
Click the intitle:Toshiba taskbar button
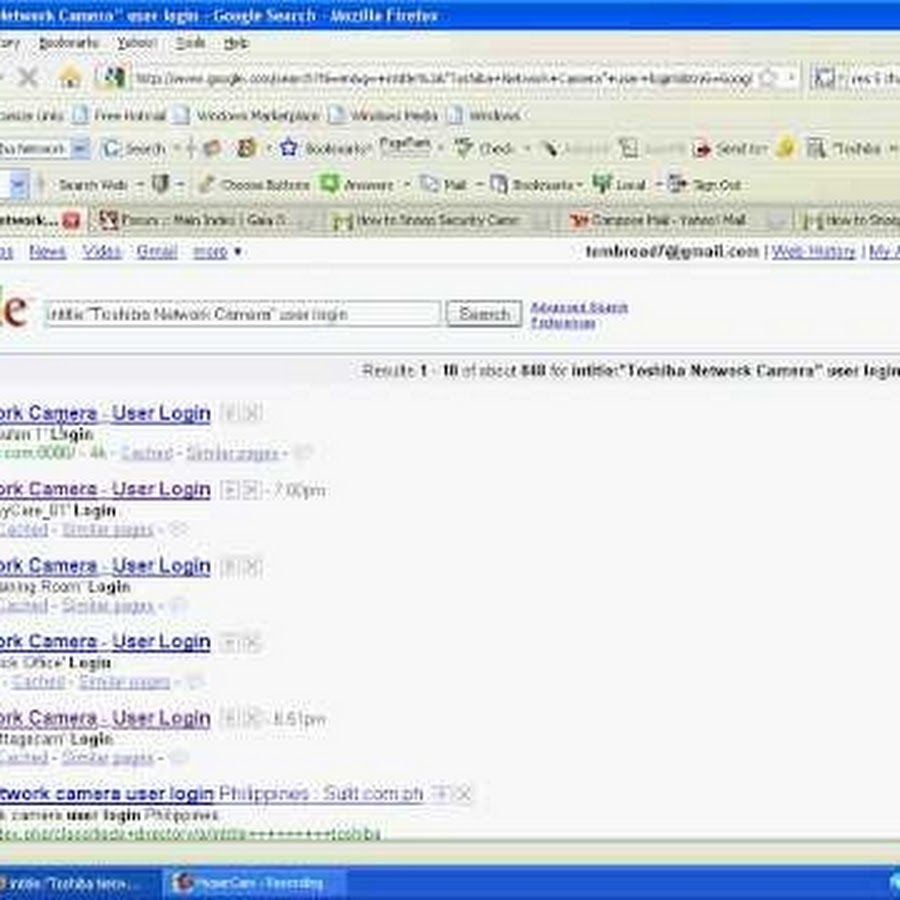(78, 883)
